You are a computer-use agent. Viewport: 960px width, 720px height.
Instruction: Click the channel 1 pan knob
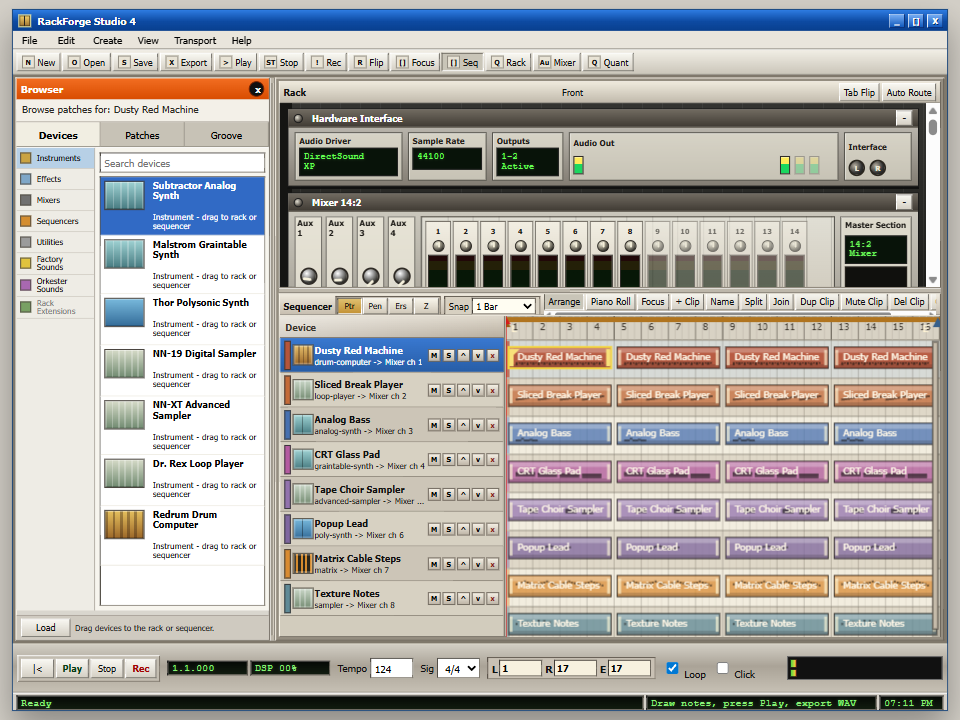438,246
